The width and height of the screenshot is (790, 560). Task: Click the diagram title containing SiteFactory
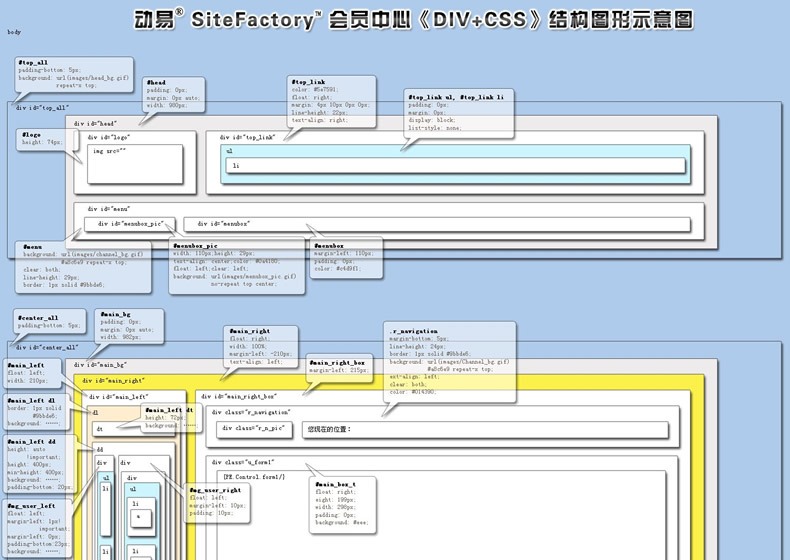pos(413,19)
